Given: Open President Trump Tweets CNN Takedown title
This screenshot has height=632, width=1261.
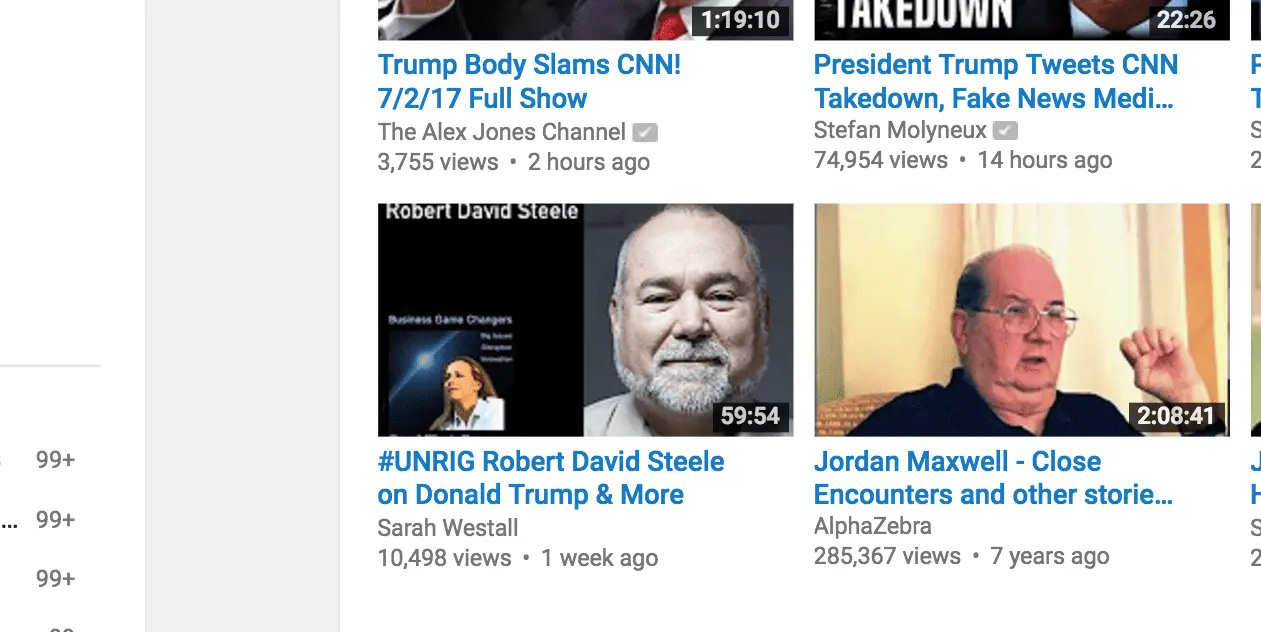Looking at the screenshot, I should 996,82.
